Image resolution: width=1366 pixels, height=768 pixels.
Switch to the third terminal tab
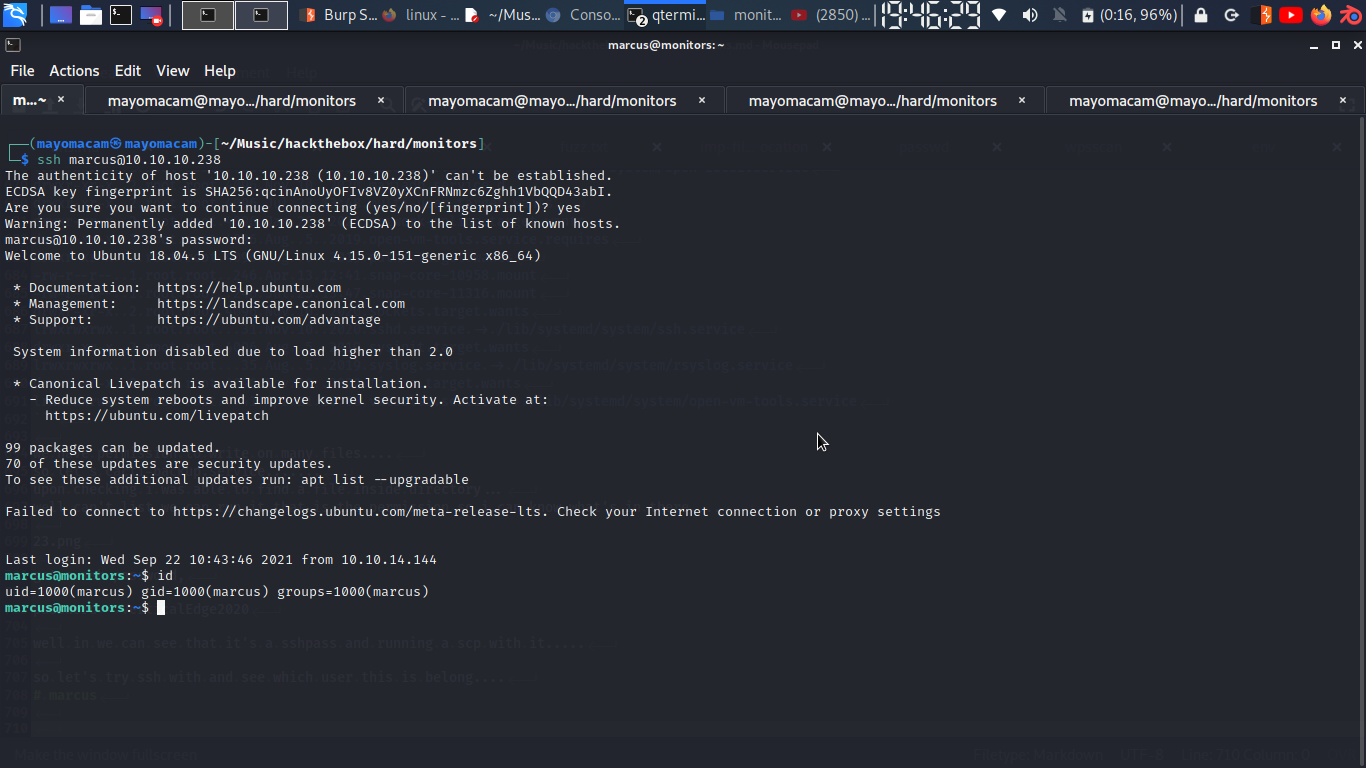click(565, 100)
